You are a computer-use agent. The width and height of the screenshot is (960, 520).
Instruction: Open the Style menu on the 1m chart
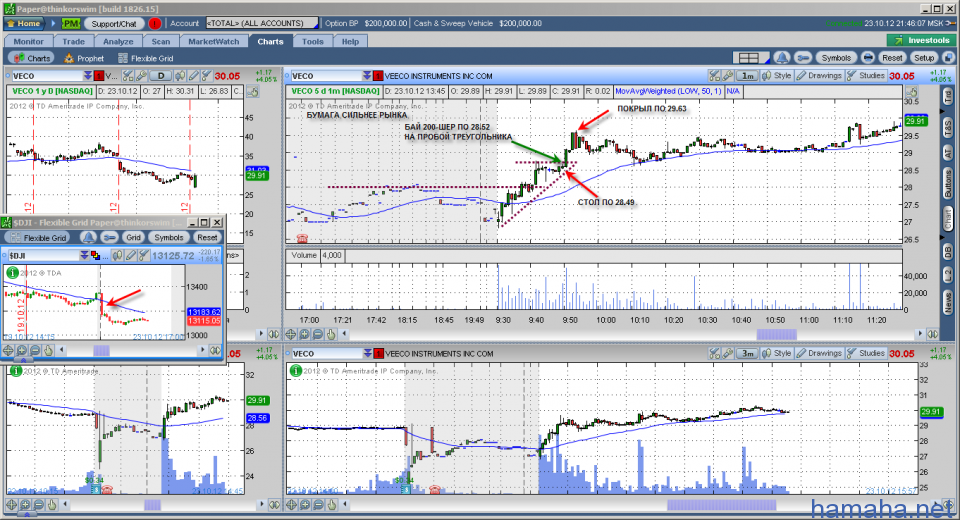click(776, 76)
